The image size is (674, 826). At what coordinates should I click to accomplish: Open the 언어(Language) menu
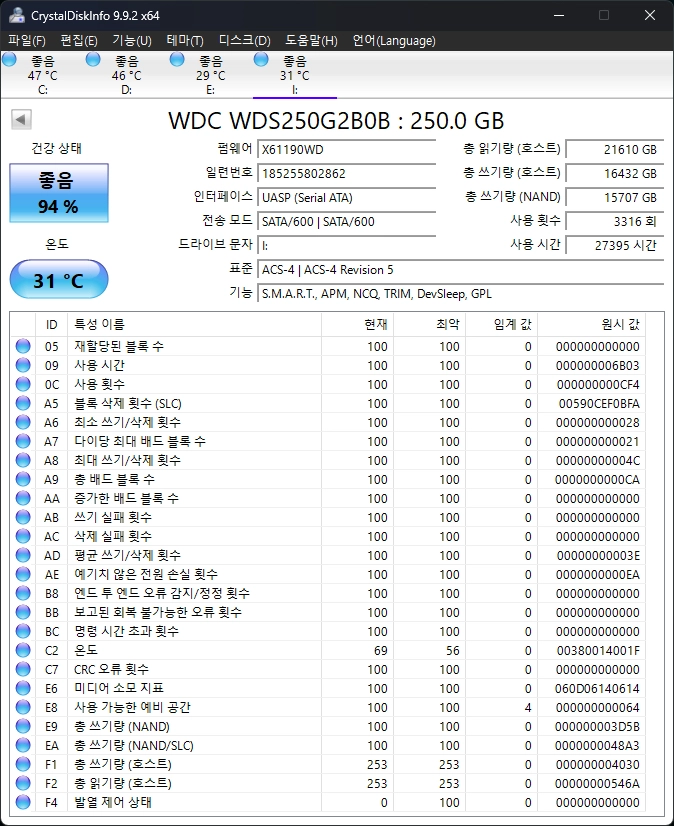[394, 41]
